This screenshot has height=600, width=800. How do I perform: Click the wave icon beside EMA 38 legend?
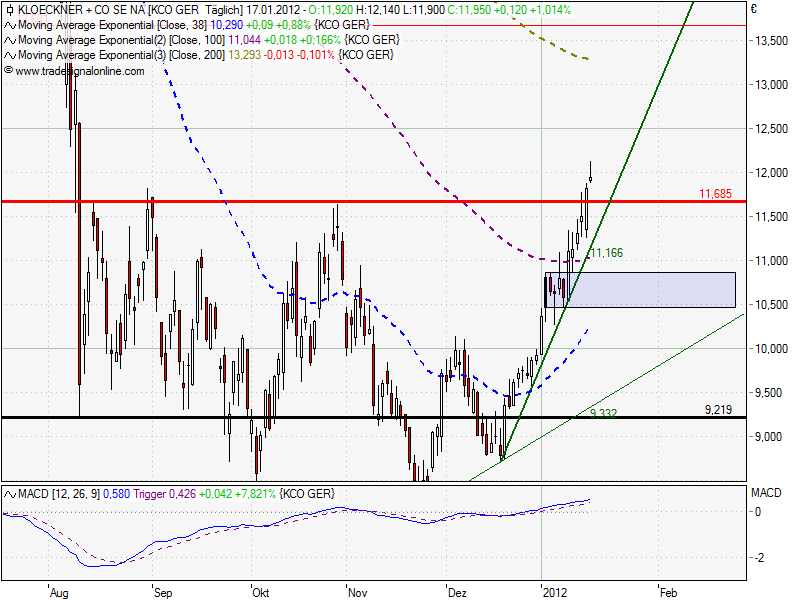(10, 26)
